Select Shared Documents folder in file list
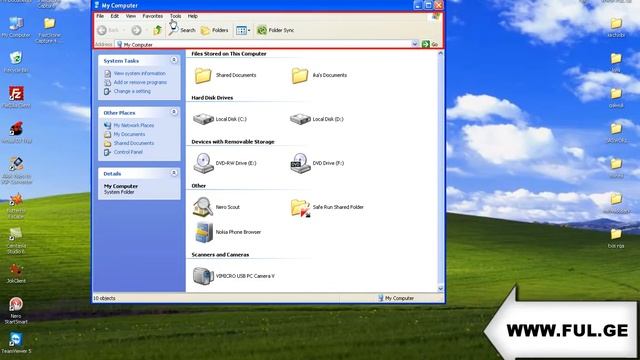 coord(225,76)
